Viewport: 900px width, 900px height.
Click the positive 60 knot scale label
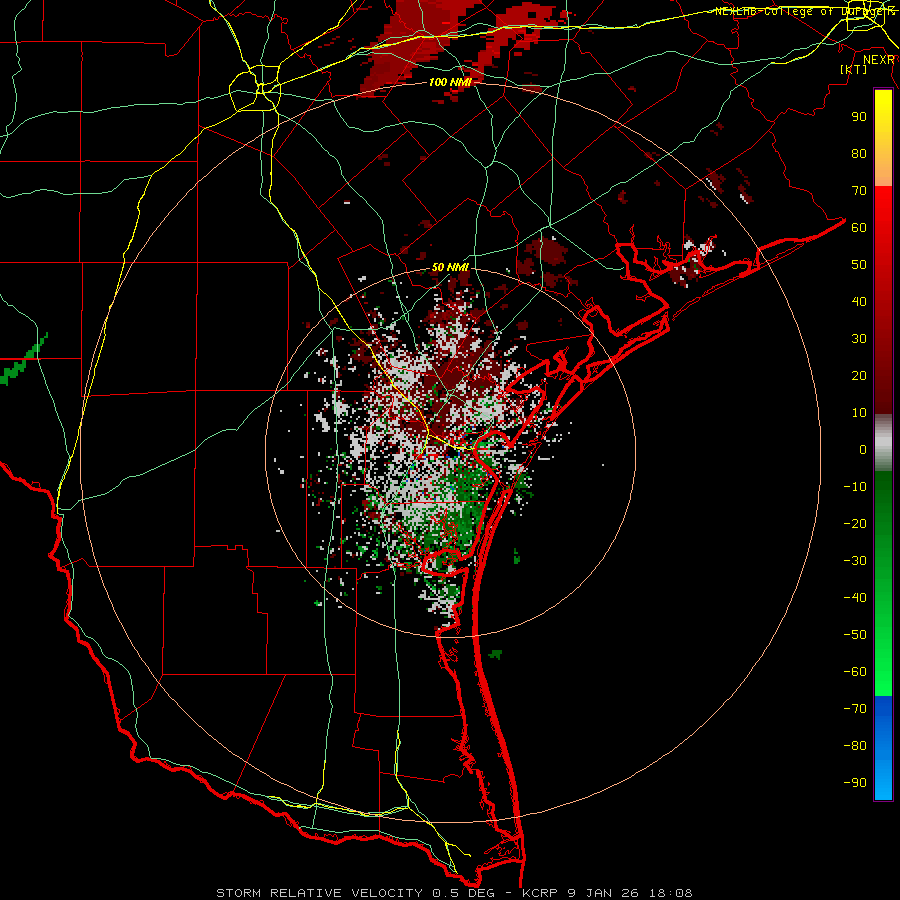coord(859,227)
